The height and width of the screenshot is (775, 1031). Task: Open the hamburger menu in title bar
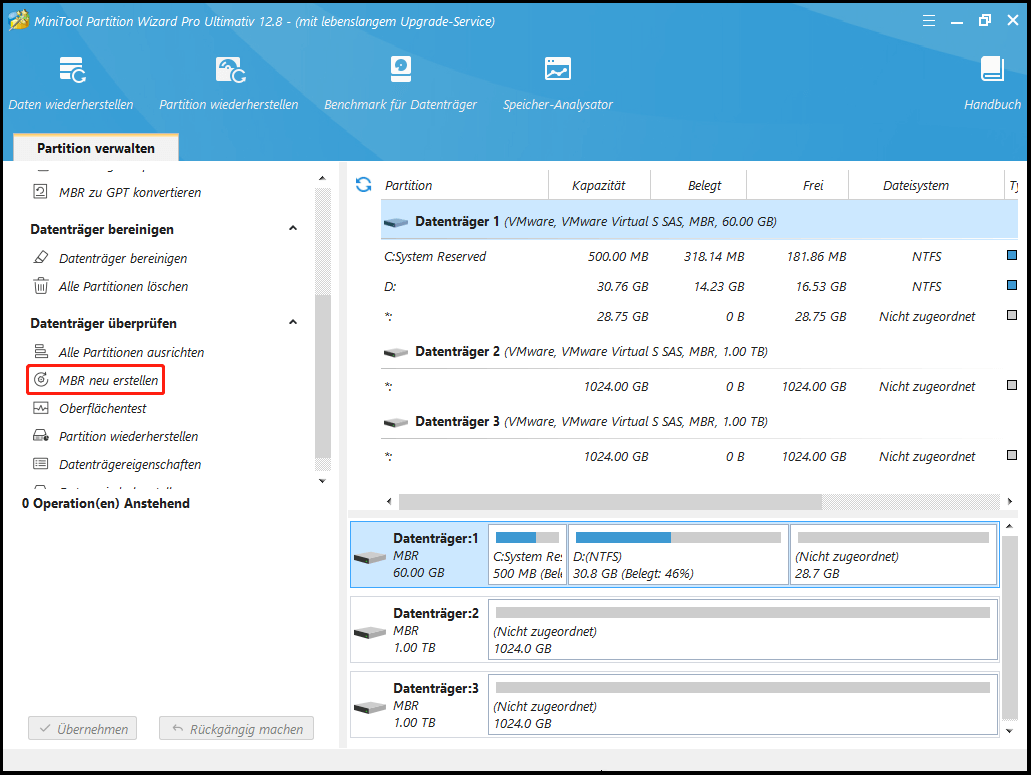(x=928, y=21)
